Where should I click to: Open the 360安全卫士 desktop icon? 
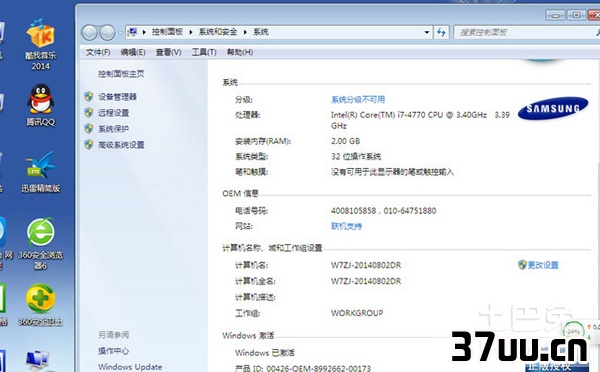point(41,305)
